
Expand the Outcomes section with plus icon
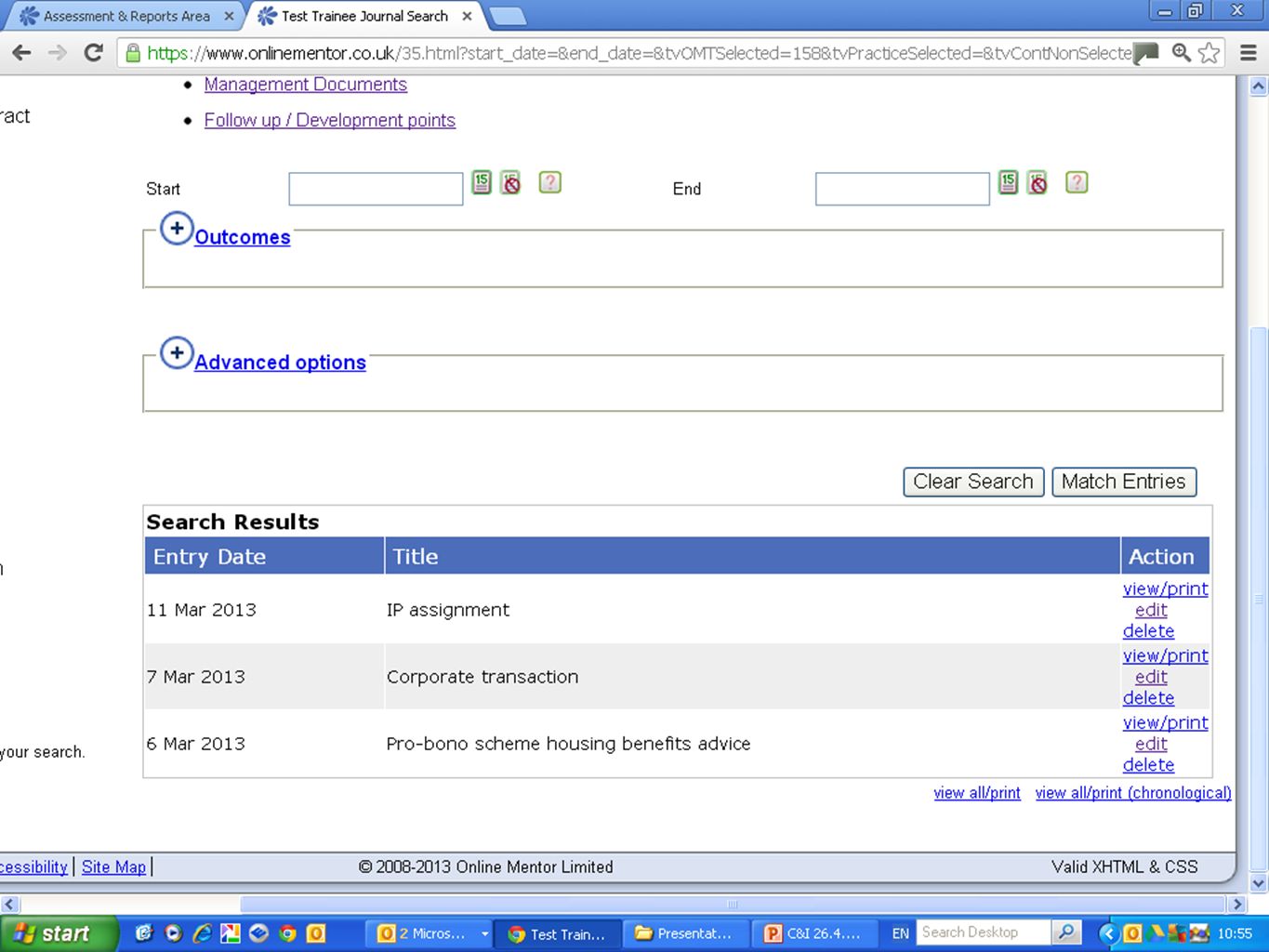coord(177,228)
